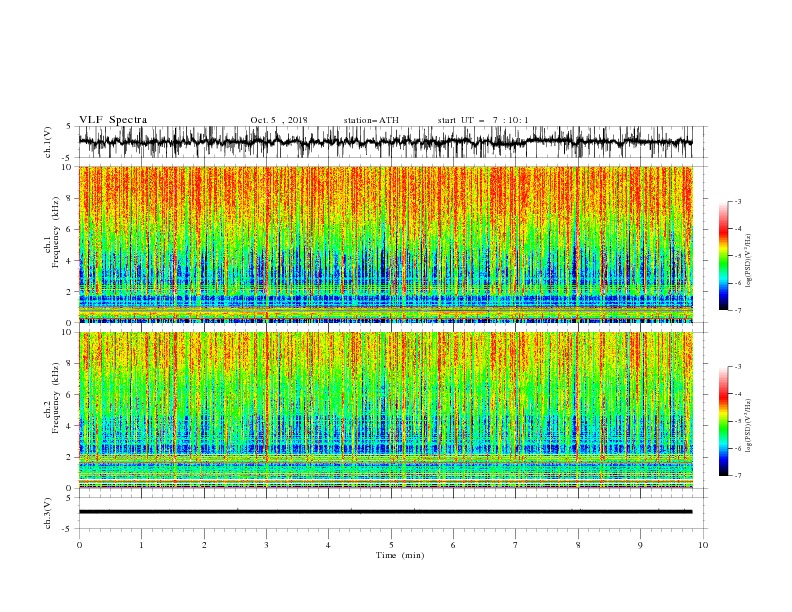Click the ch.1 frequency spectrogram panel
The height and width of the screenshot is (612, 792).
[386, 244]
